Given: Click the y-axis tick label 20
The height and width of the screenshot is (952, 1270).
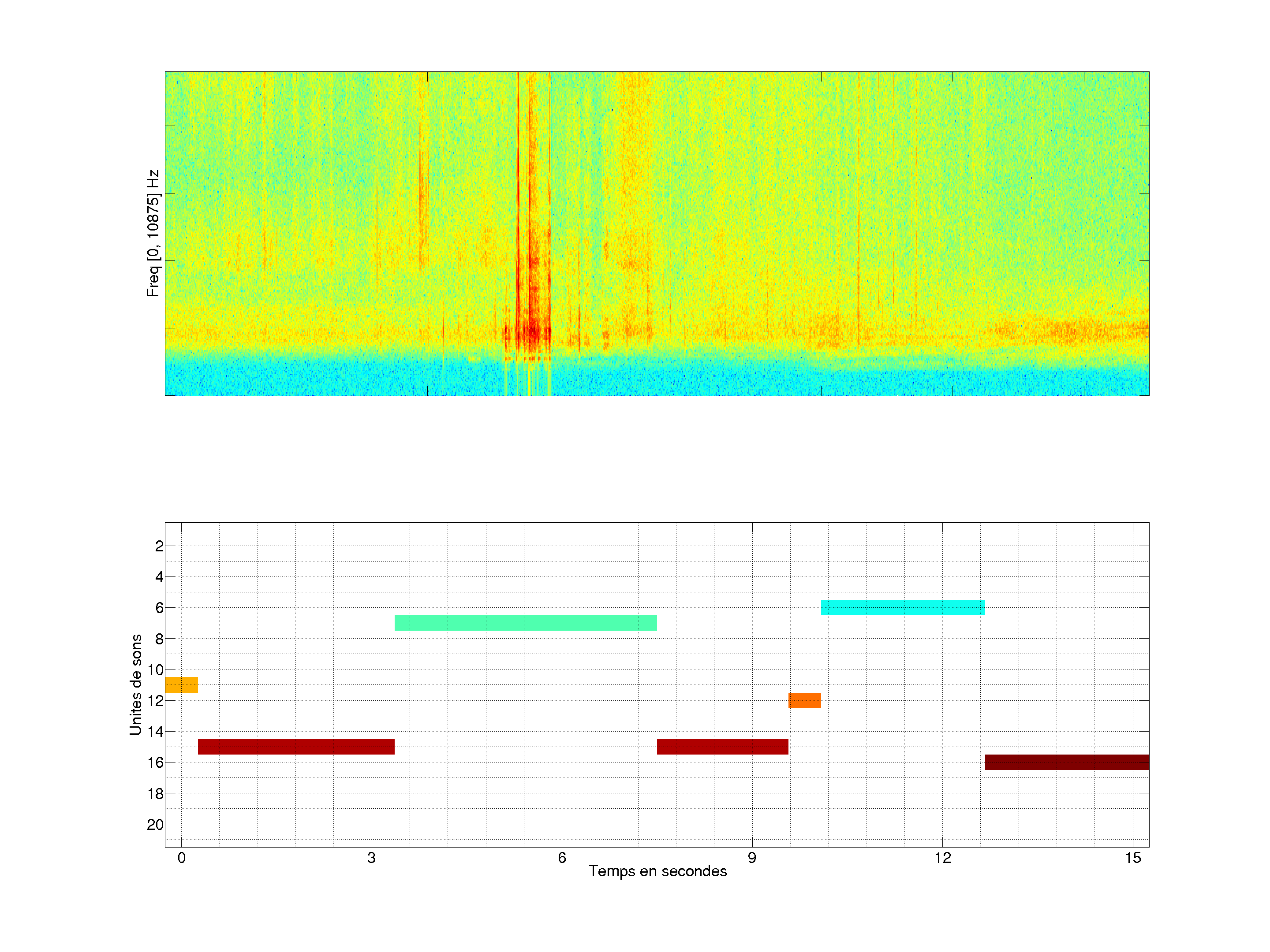Looking at the screenshot, I should click(155, 825).
